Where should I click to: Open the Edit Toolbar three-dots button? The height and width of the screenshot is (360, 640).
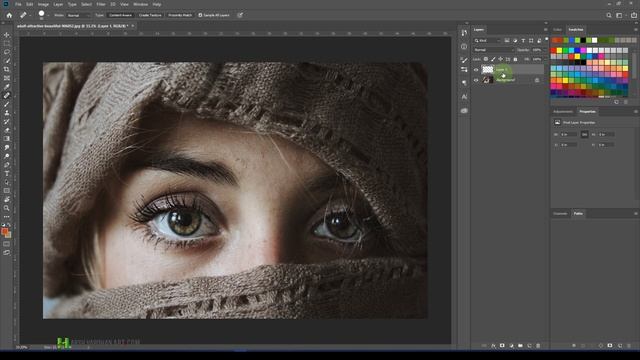(x=7, y=217)
